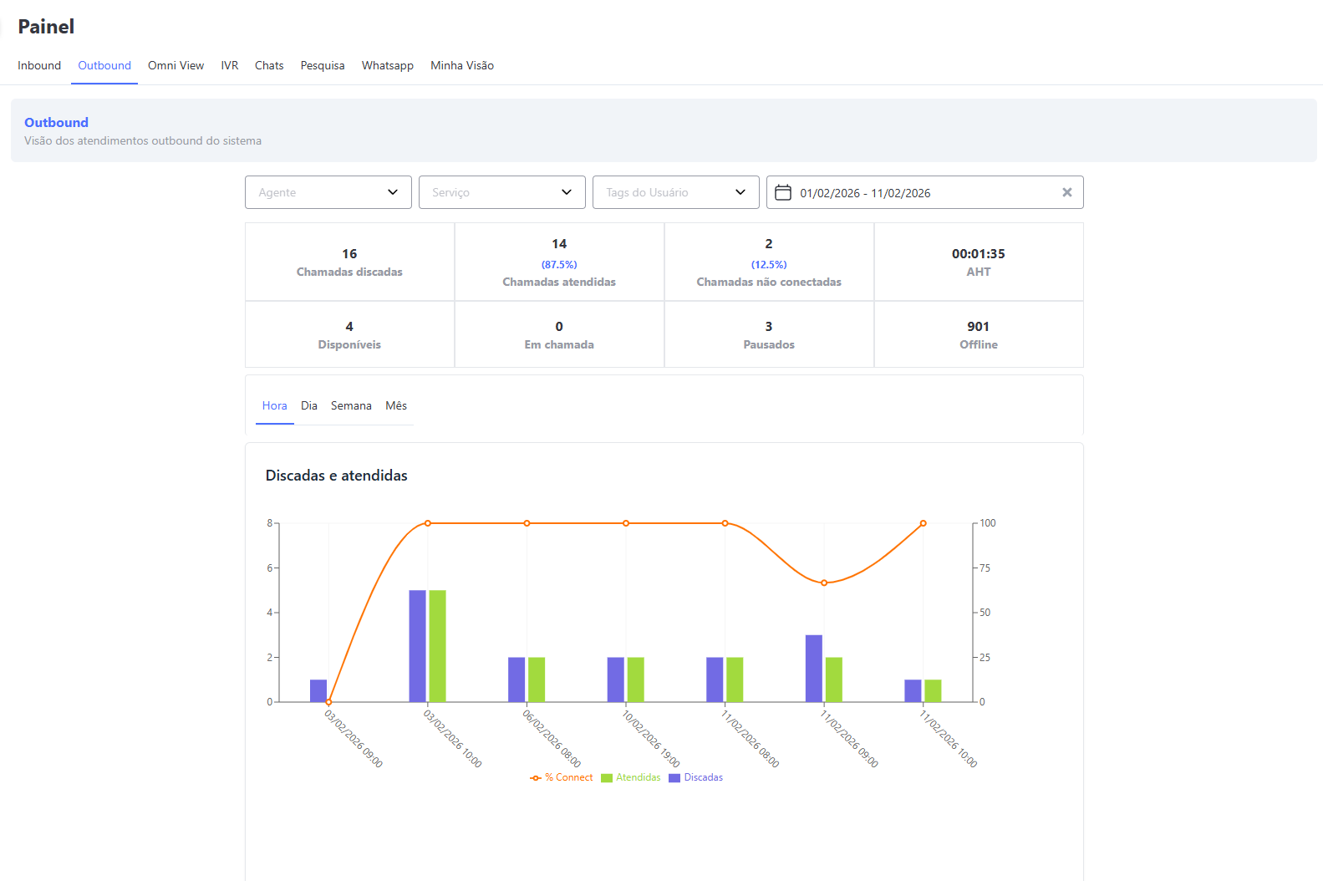The image size is (1323, 896).
Task: Switch to the Inbound tab
Action: tap(39, 65)
